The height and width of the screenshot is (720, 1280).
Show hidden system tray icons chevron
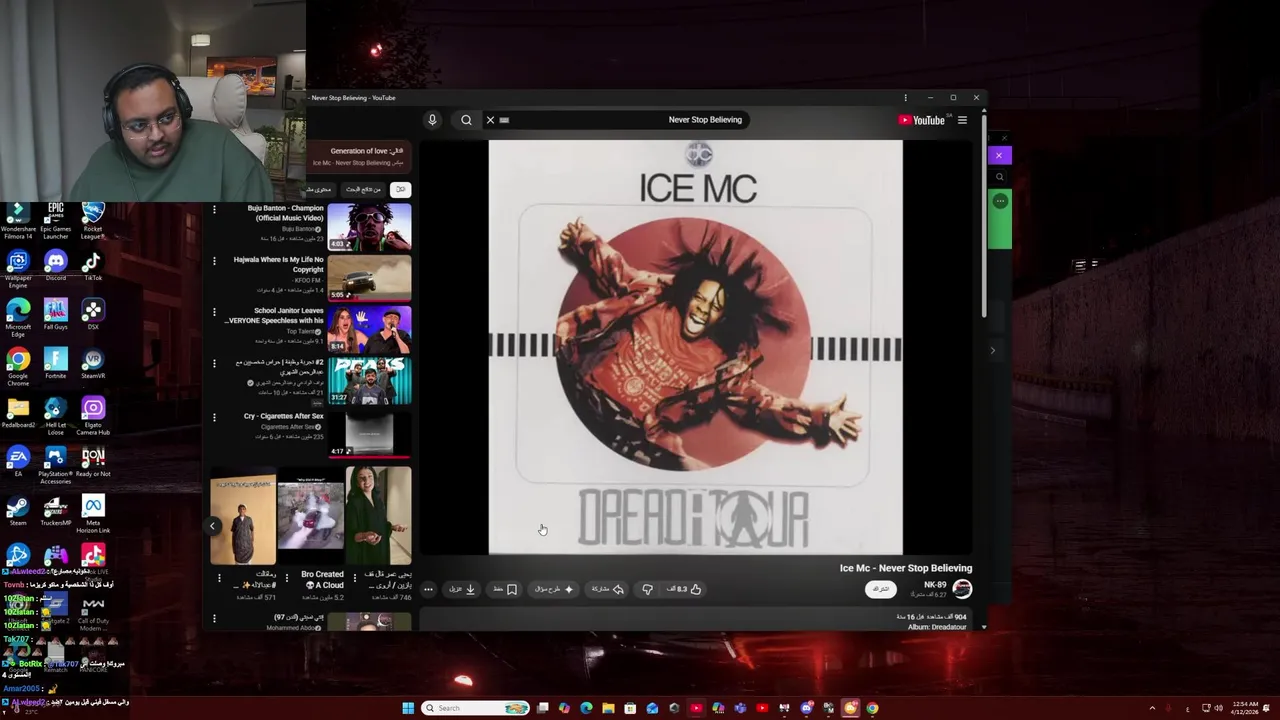click(x=1152, y=708)
